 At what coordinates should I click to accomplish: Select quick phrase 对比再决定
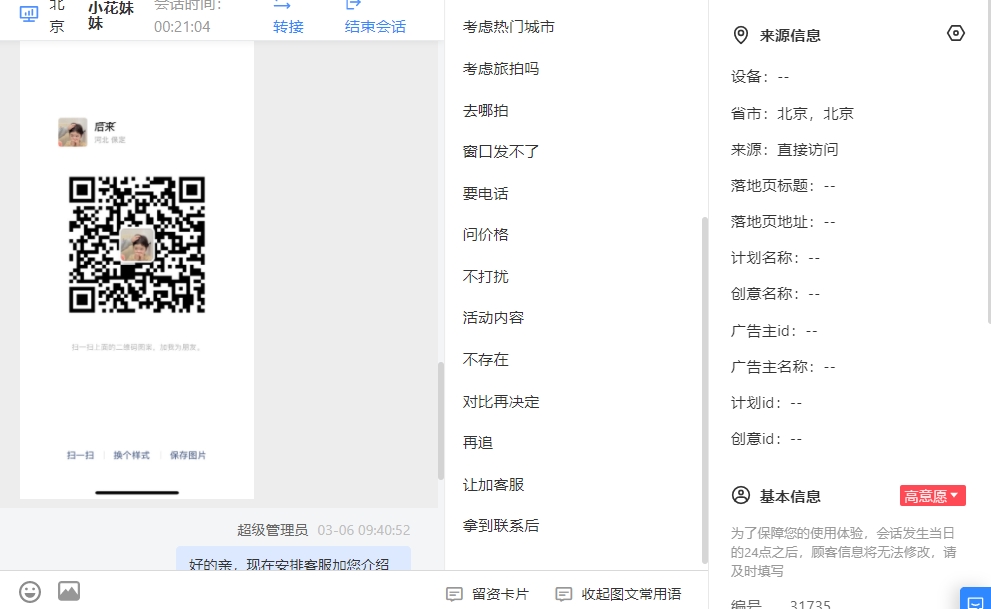(501, 401)
